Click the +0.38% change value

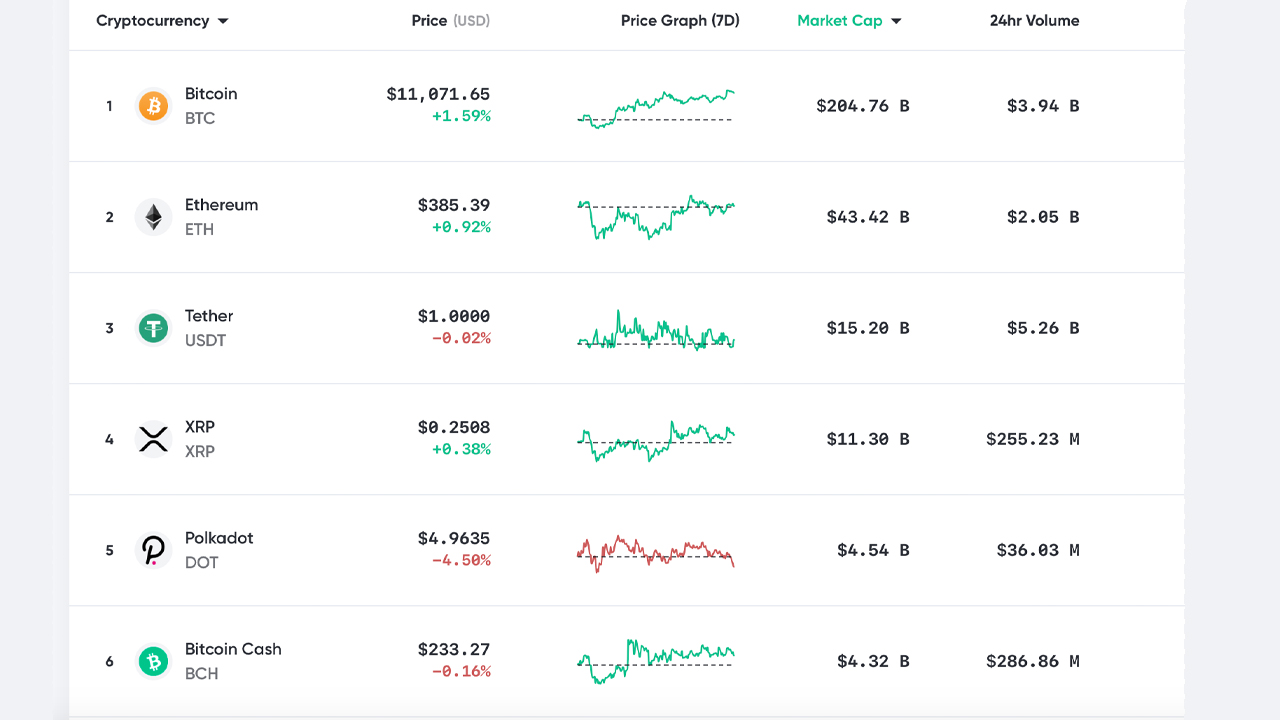461,449
